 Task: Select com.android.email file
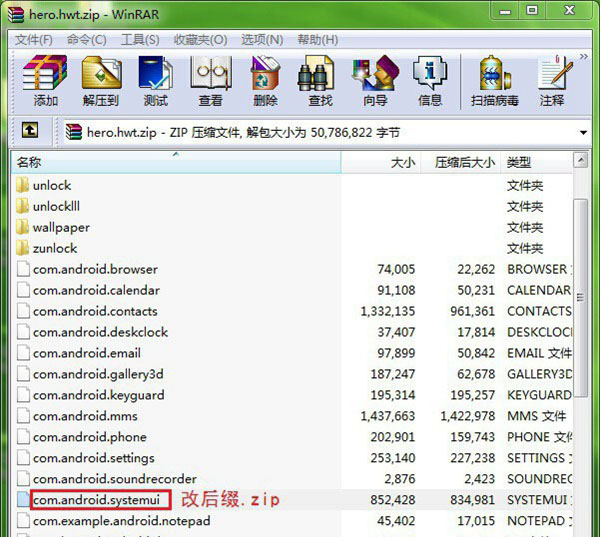click(86, 353)
